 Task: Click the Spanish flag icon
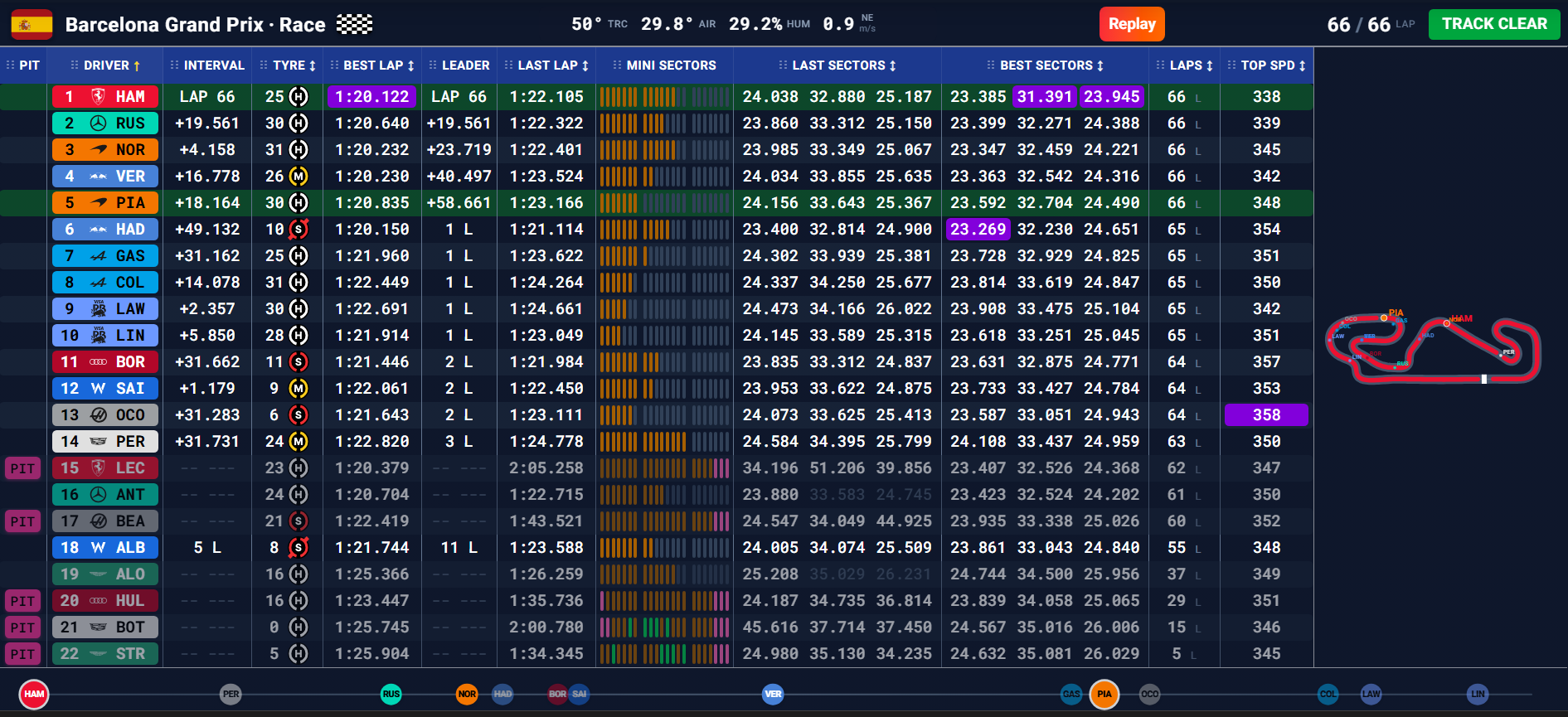click(x=32, y=24)
